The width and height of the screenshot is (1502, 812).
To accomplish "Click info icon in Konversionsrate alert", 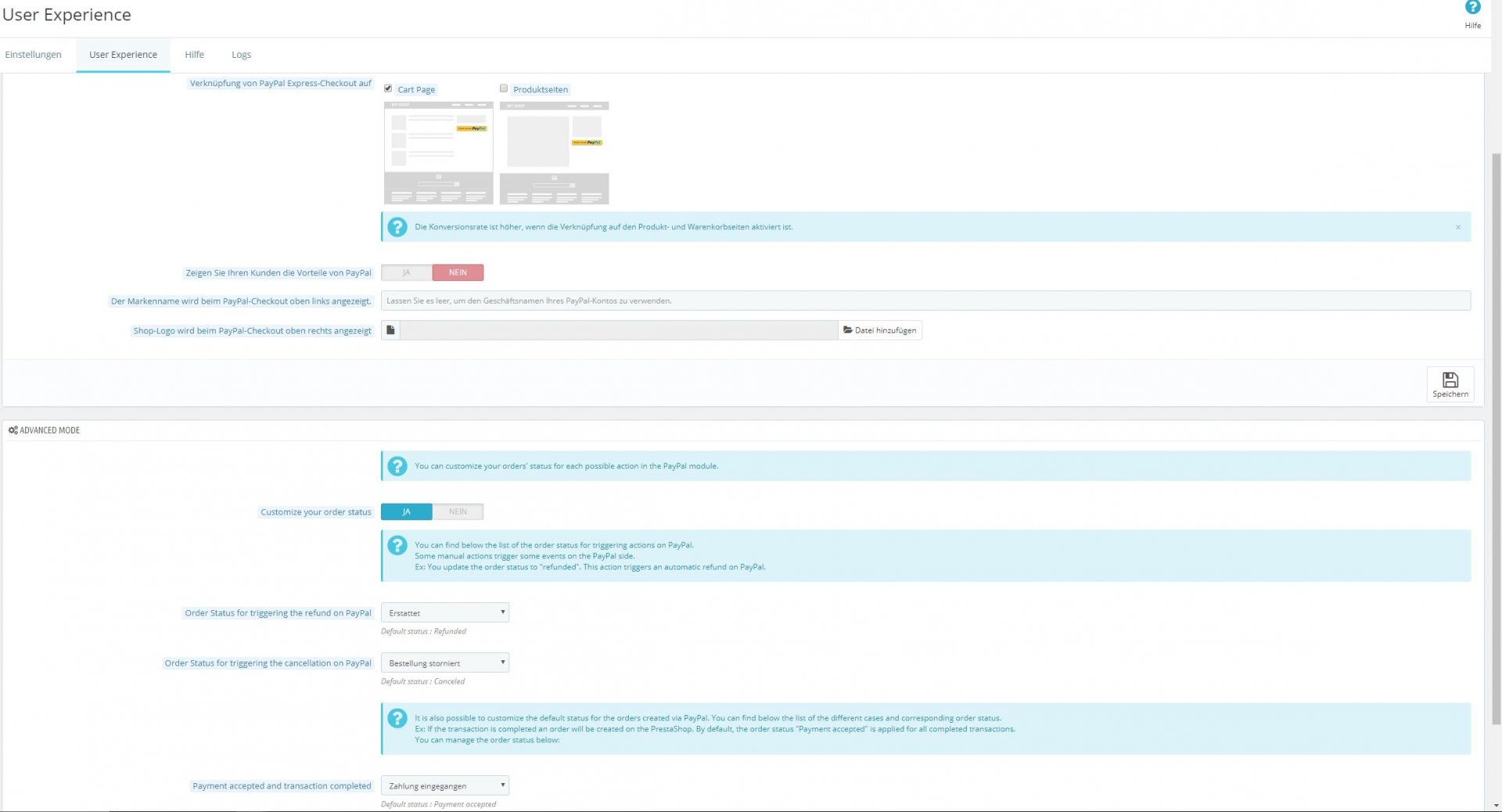I will (397, 227).
